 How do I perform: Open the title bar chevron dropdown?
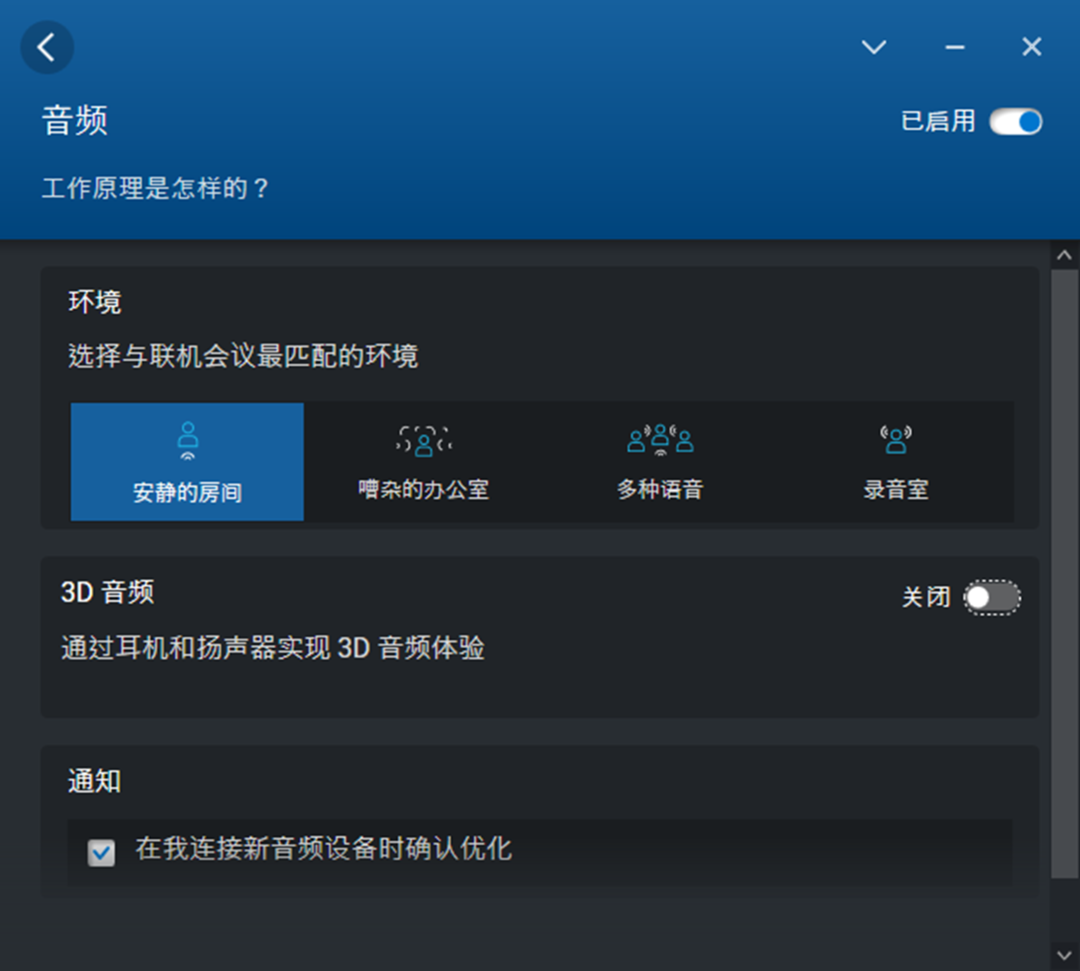pyautogui.click(x=874, y=47)
